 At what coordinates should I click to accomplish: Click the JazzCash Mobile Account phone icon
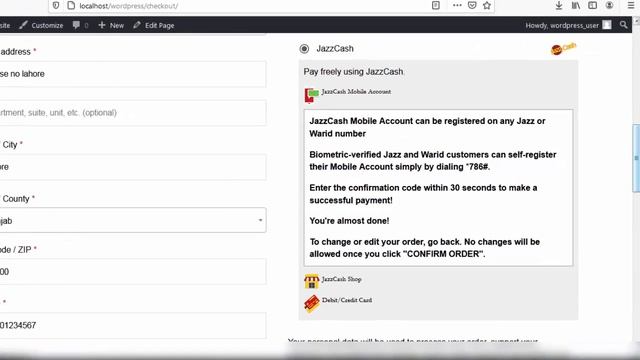311,95
